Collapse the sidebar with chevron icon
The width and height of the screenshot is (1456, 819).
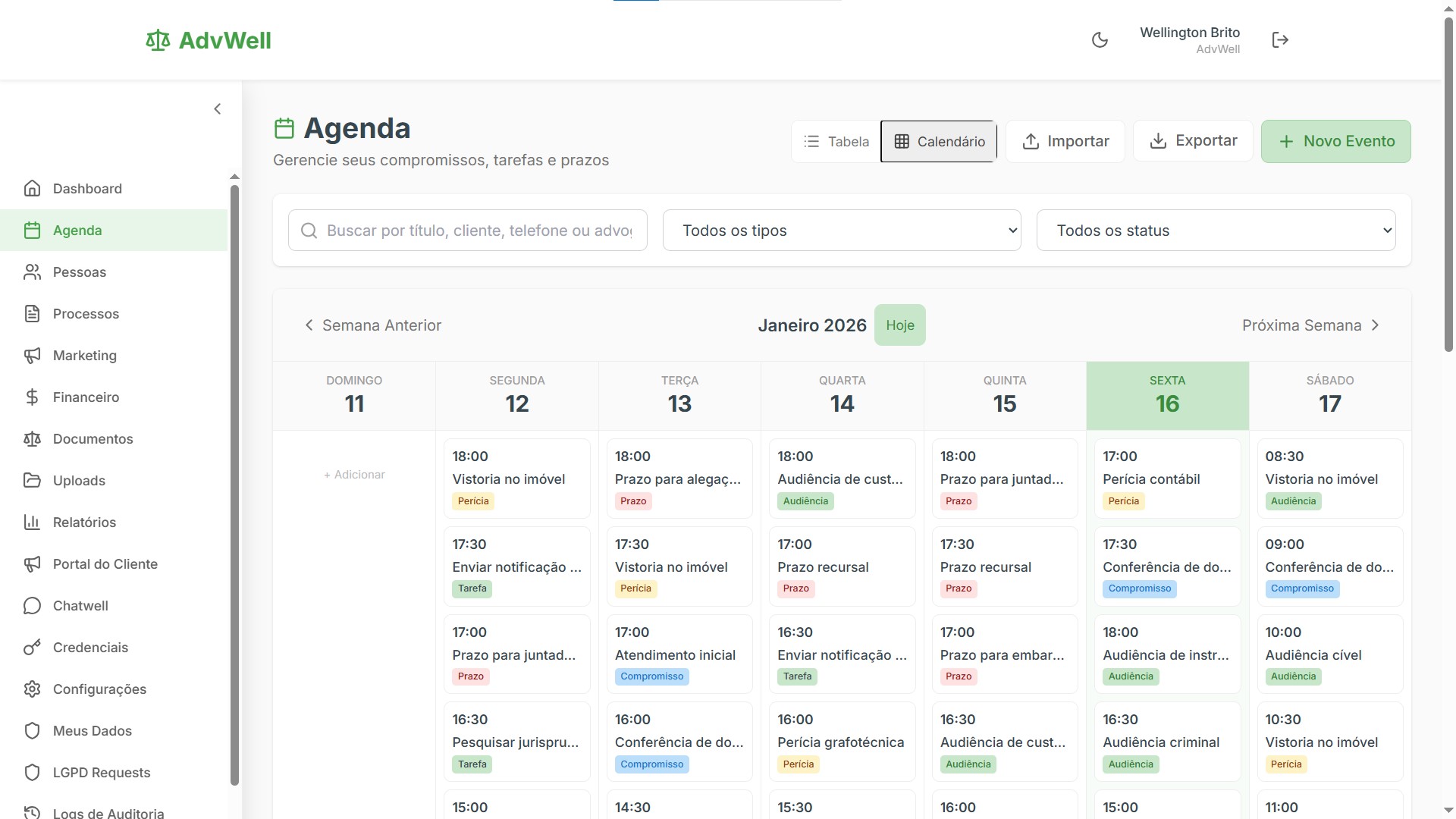[218, 109]
